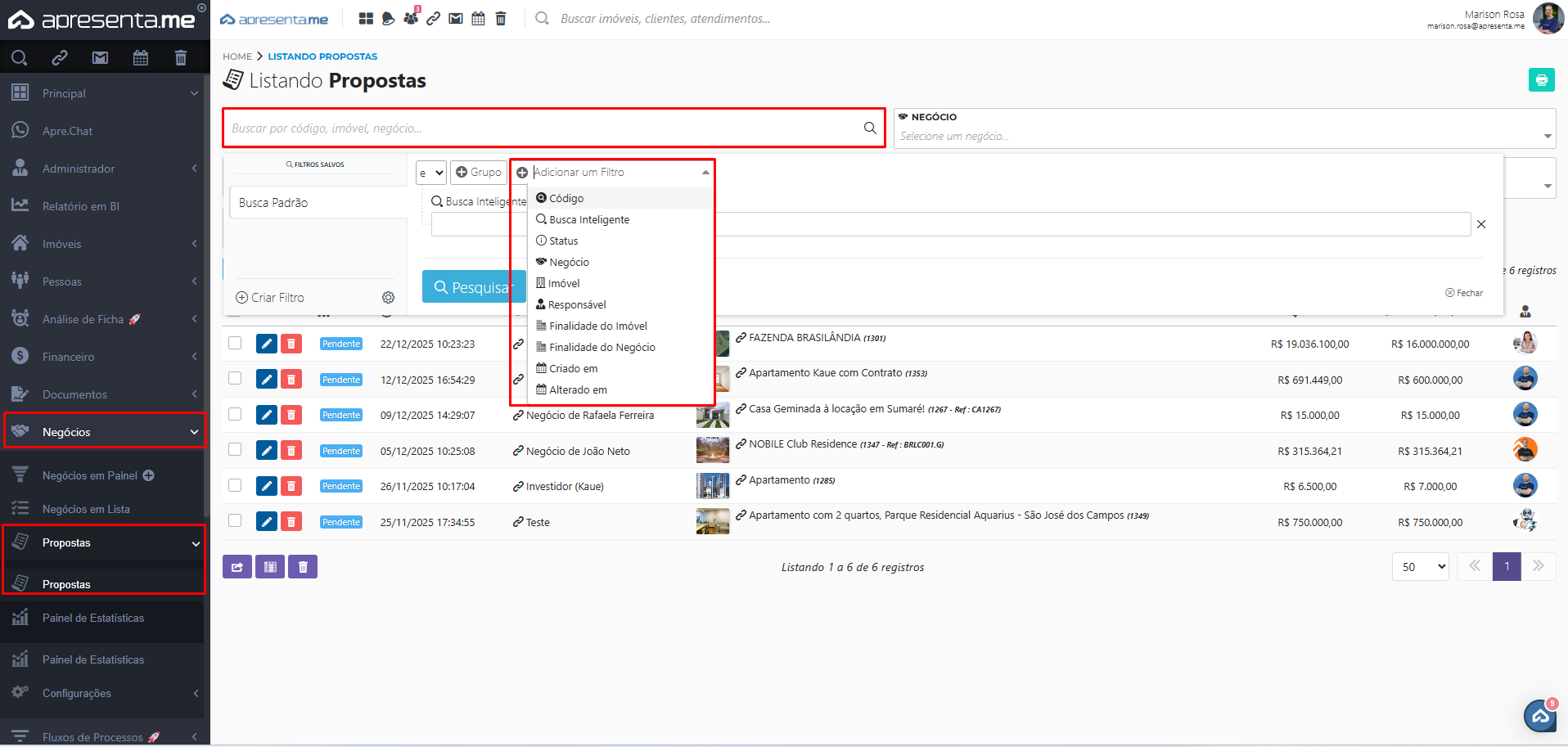Open the Negócio select dropdown
The image size is (1568, 747).
(1223, 136)
